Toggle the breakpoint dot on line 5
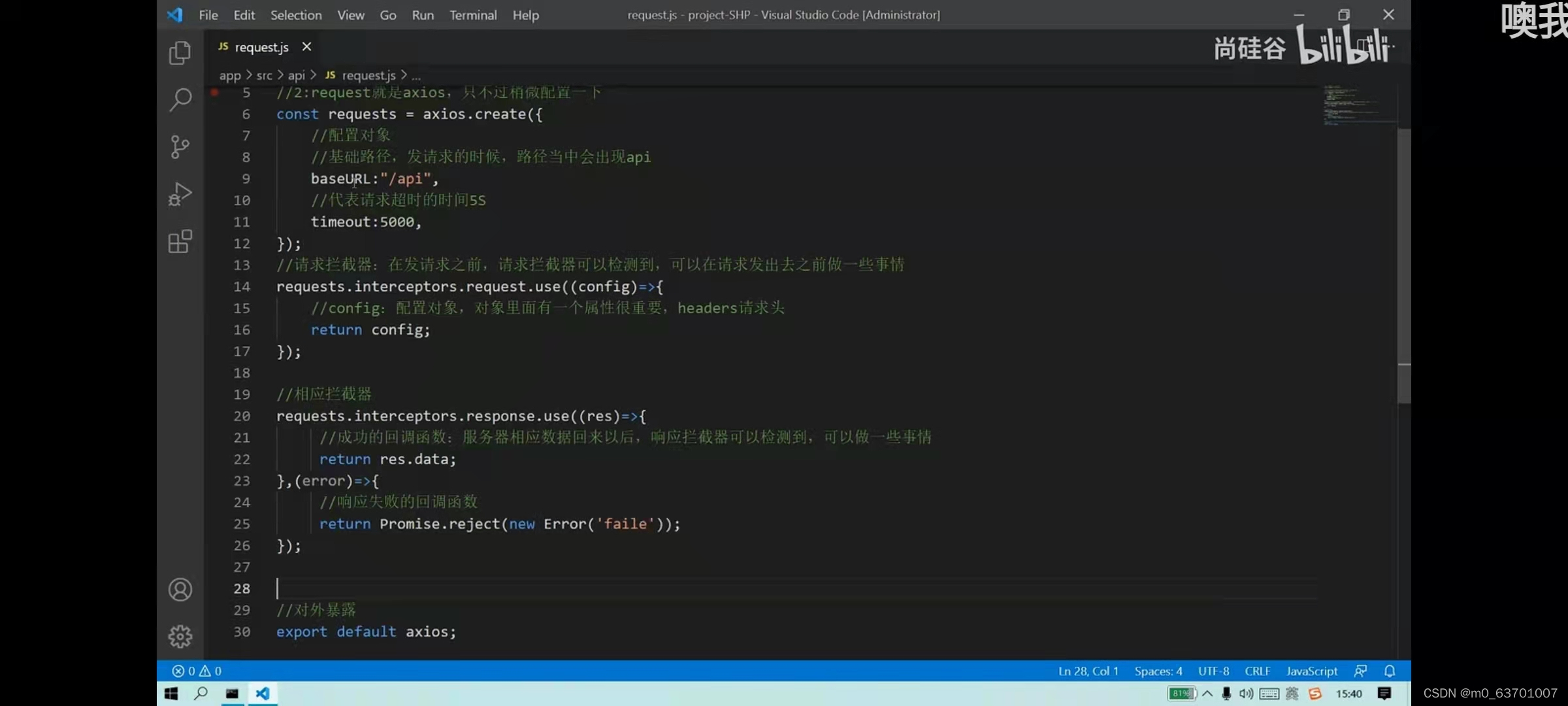The image size is (1568, 706). (214, 93)
